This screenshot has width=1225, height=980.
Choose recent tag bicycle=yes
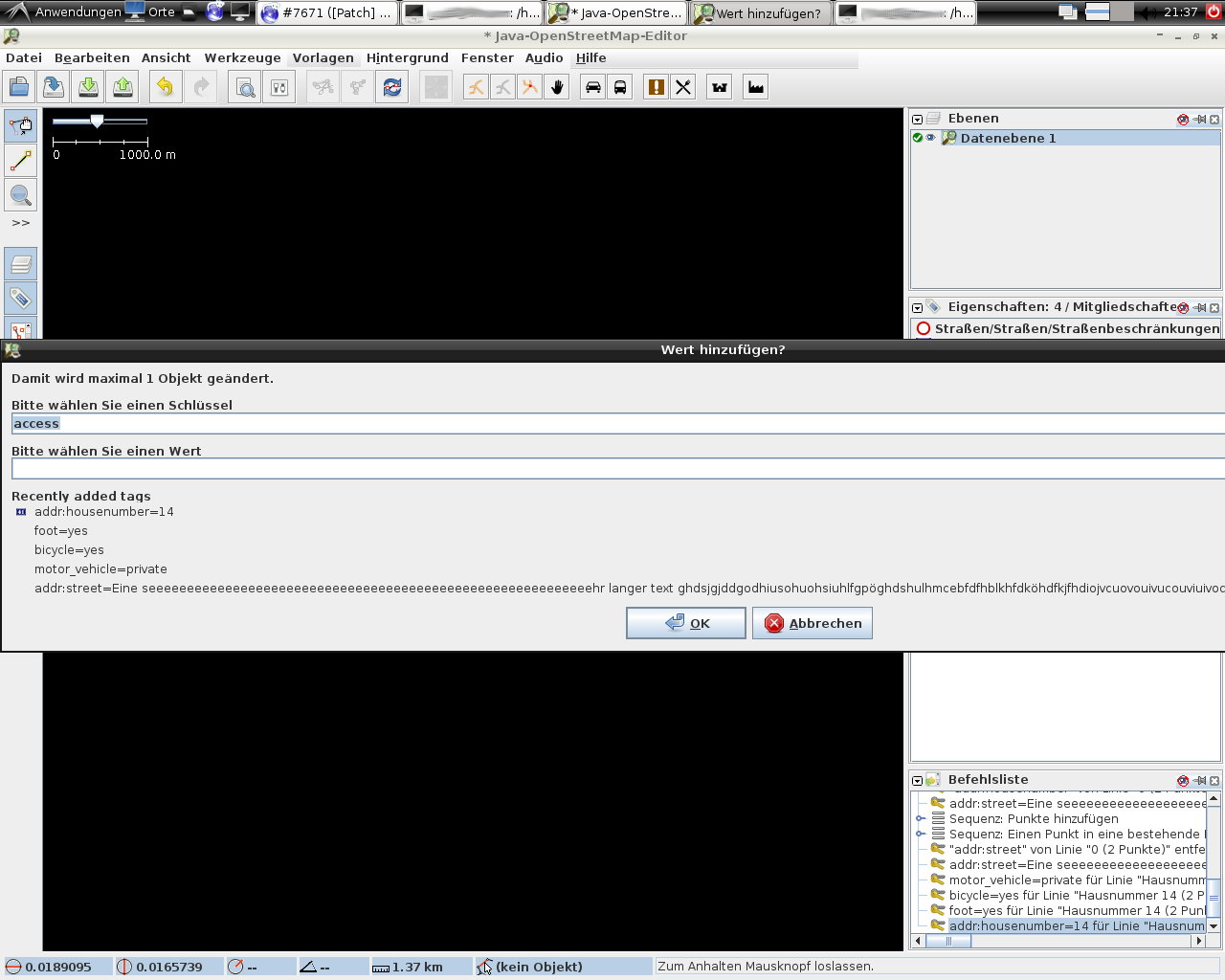(x=69, y=550)
